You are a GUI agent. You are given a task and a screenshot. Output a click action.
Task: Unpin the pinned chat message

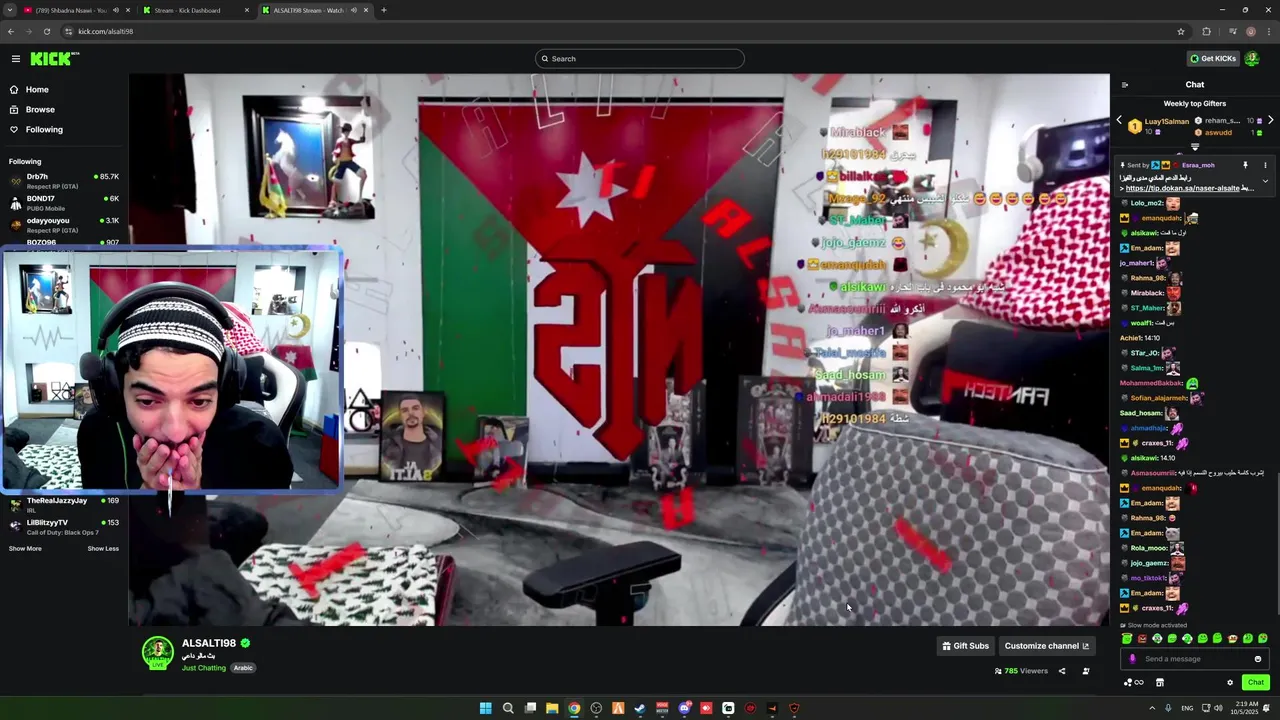click(x=1246, y=165)
